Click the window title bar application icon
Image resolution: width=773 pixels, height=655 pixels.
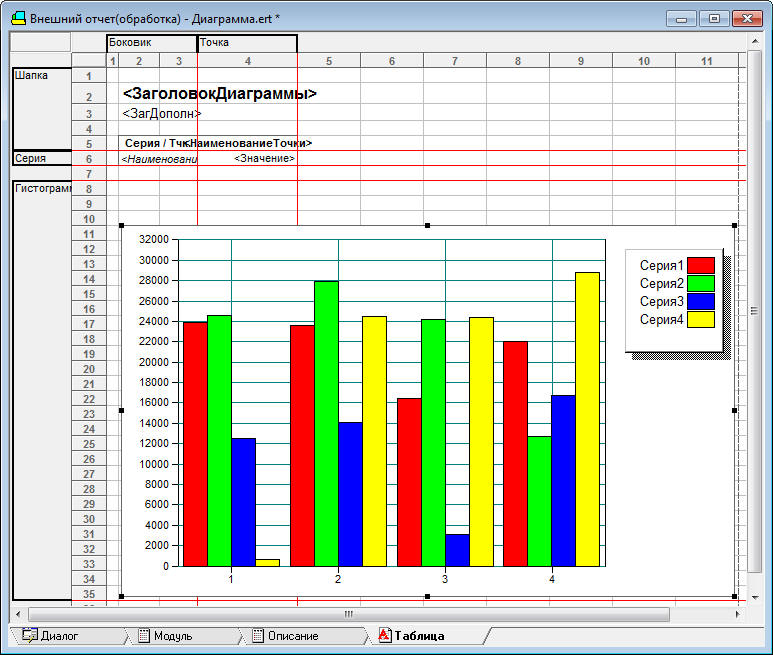click(x=19, y=18)
